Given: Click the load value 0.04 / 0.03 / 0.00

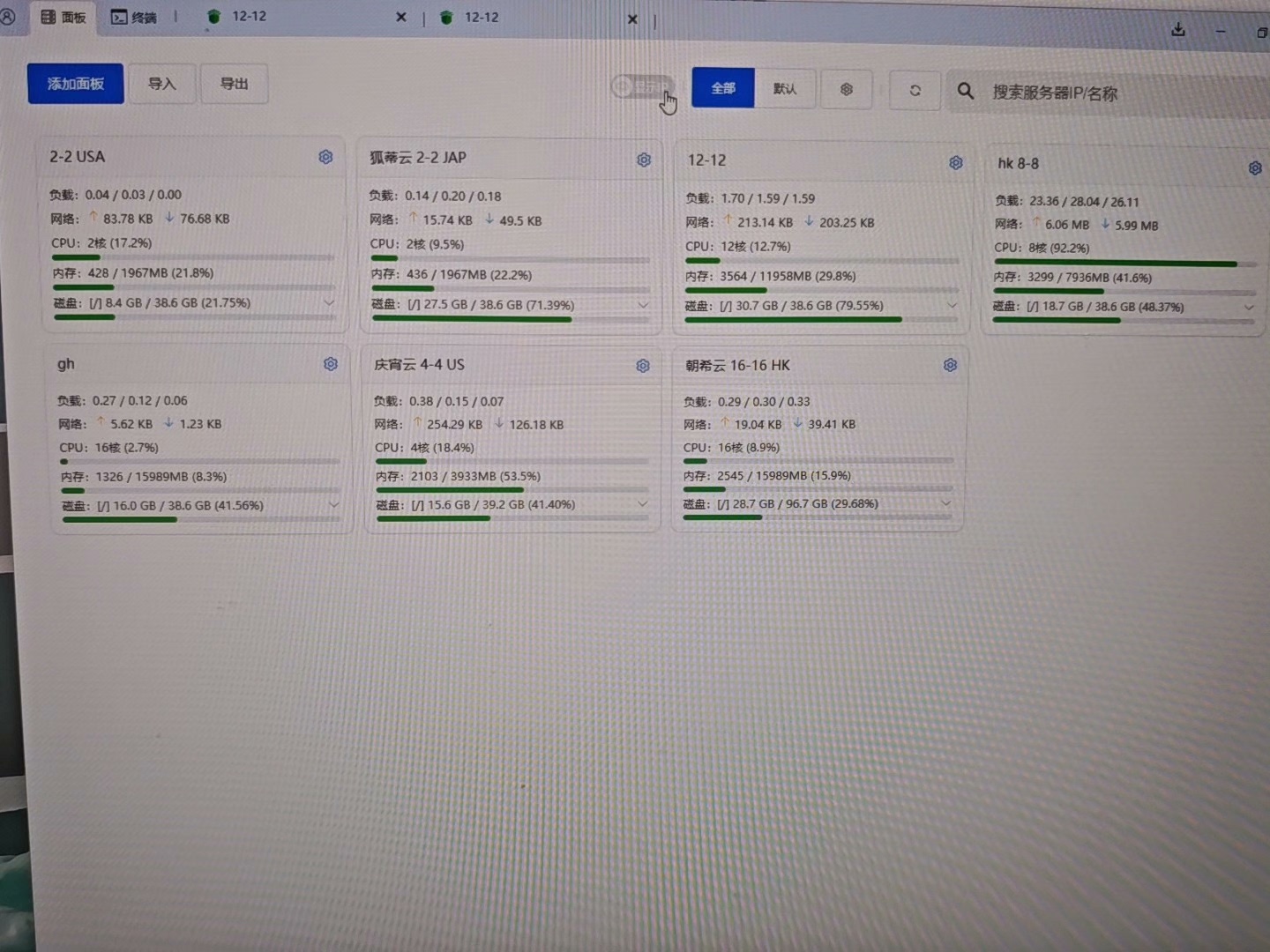Looking at the screenshot, I should [x=133, y=195].
